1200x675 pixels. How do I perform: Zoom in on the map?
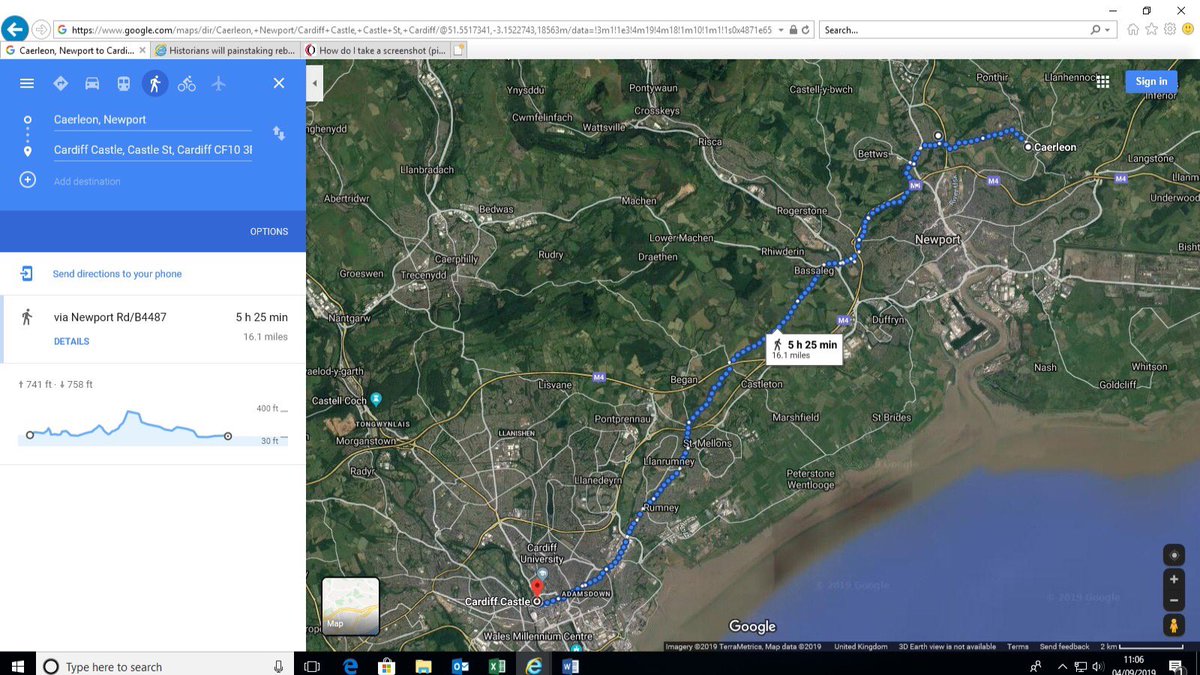pos(1174,579)
